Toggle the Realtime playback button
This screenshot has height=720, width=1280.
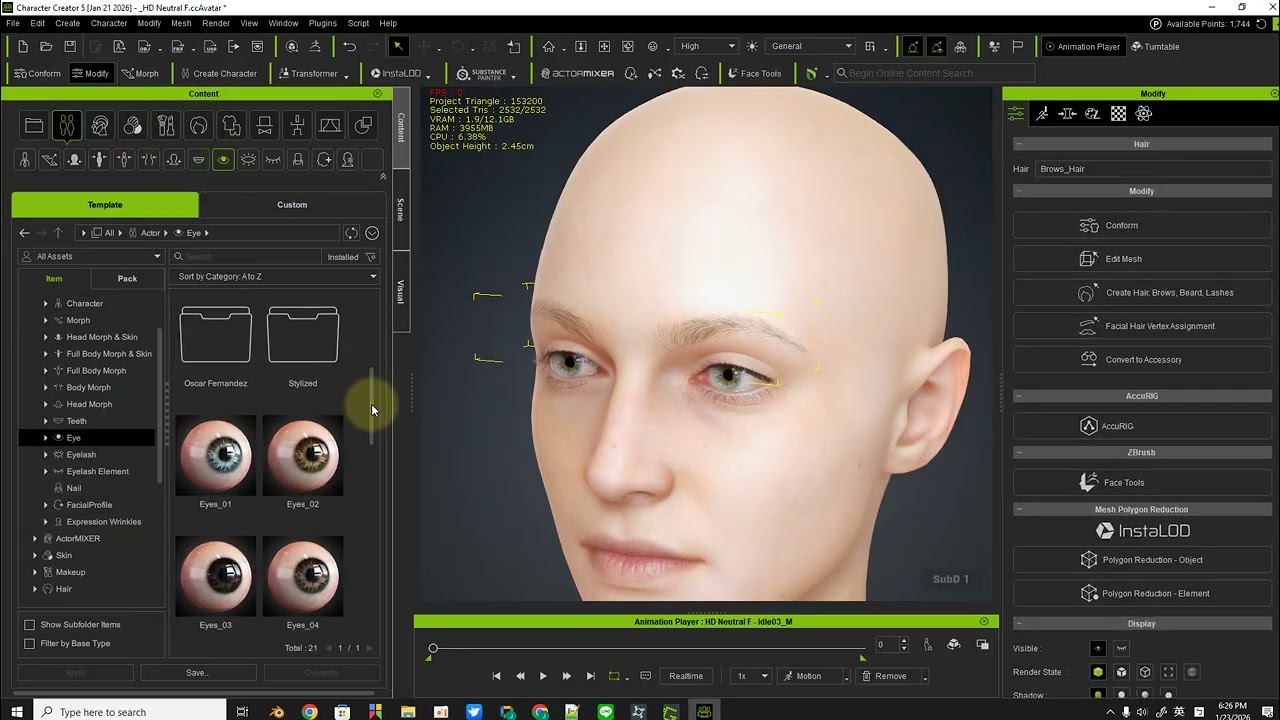685,676
